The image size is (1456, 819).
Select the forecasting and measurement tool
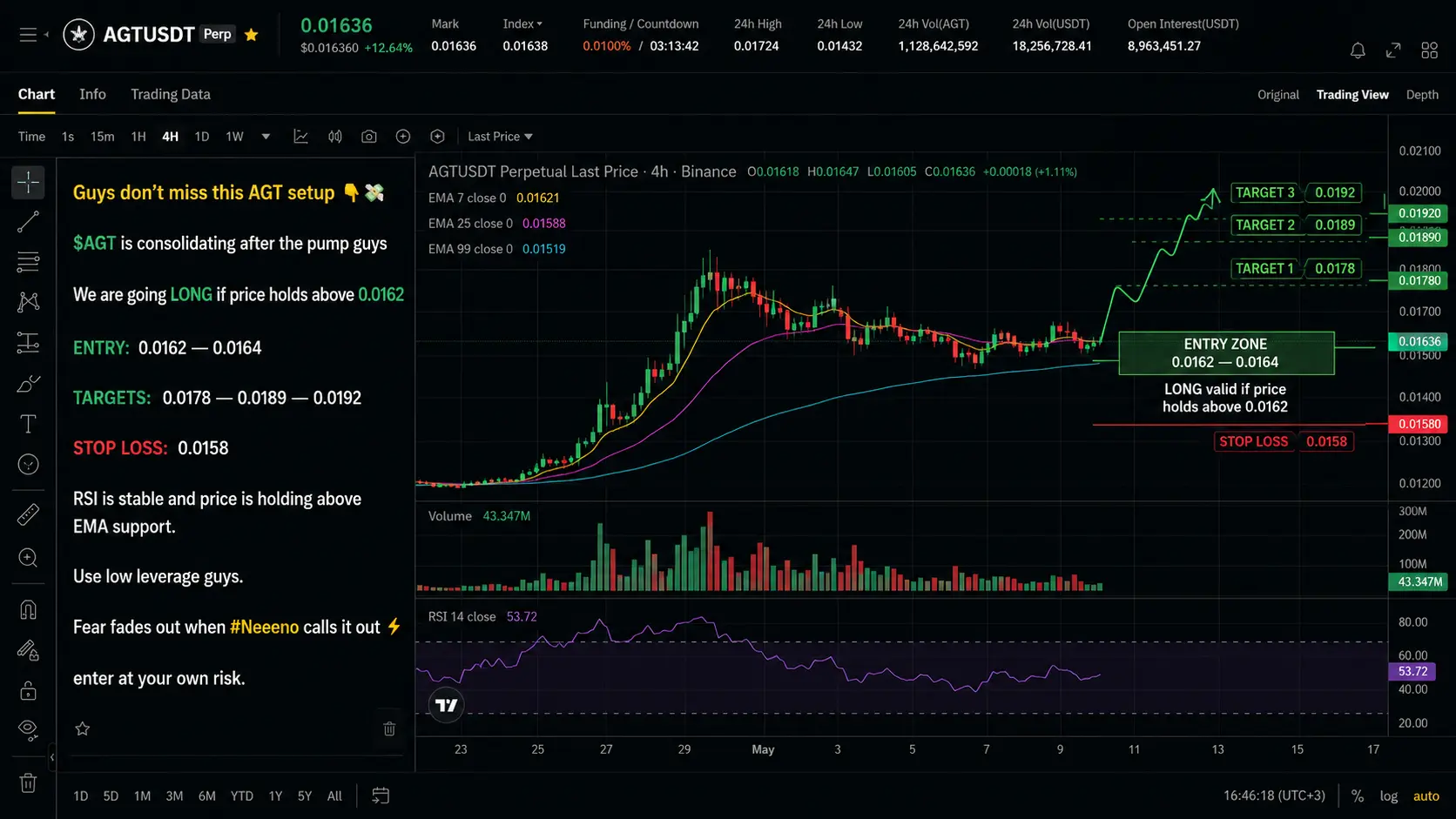pyautogui.click(x=28, y=343)
